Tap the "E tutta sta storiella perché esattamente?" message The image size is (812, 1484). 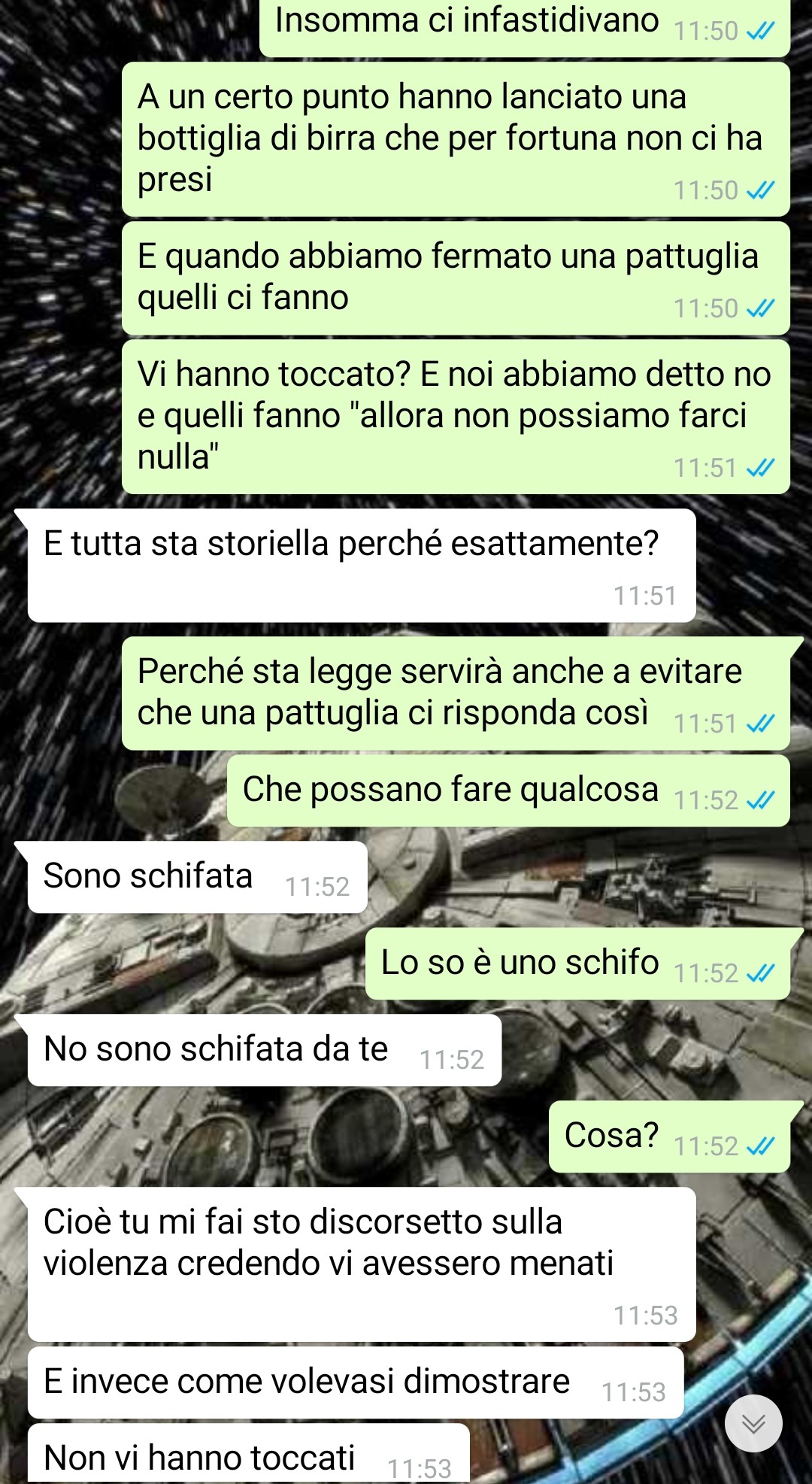coord(362,566)
